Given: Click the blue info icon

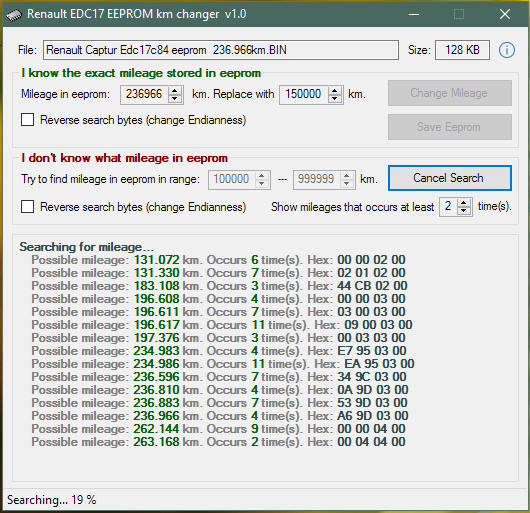Looking at the screenshot, I should (x=506, y=50).
